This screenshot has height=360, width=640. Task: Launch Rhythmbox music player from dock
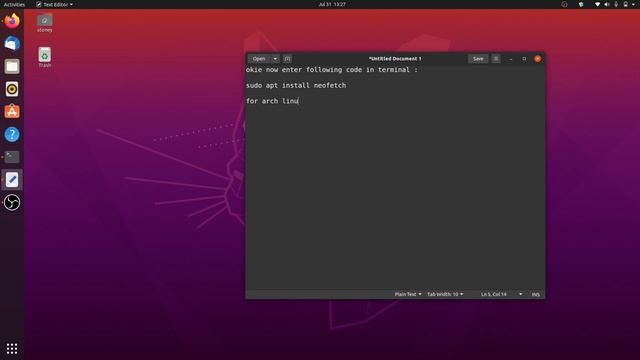point(12,89)
